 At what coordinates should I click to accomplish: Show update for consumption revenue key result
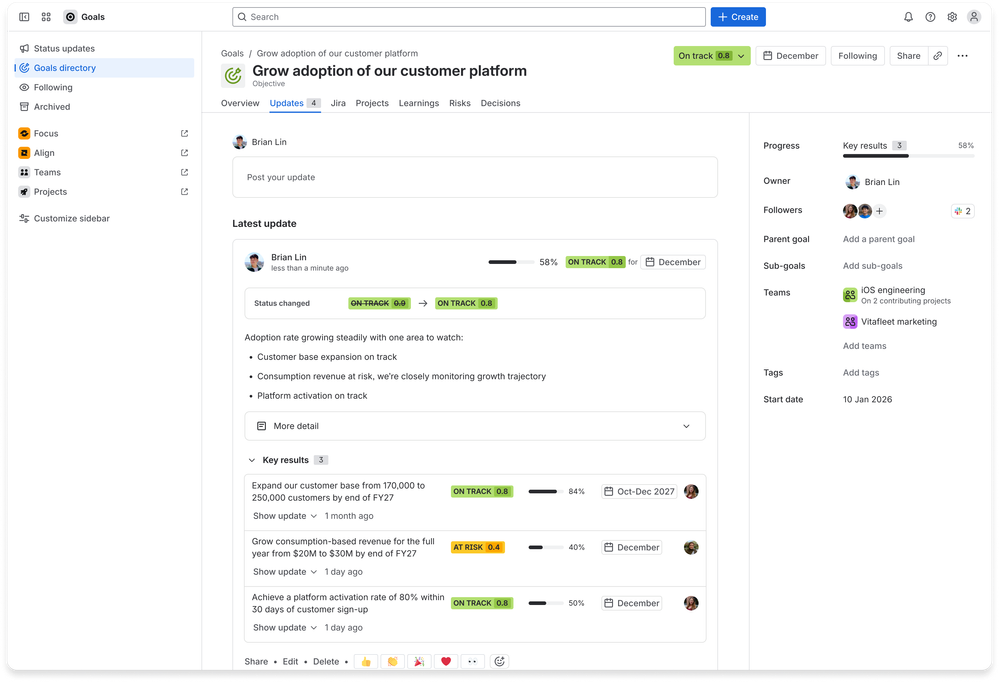pyautogui.click(x=285, y=572)
